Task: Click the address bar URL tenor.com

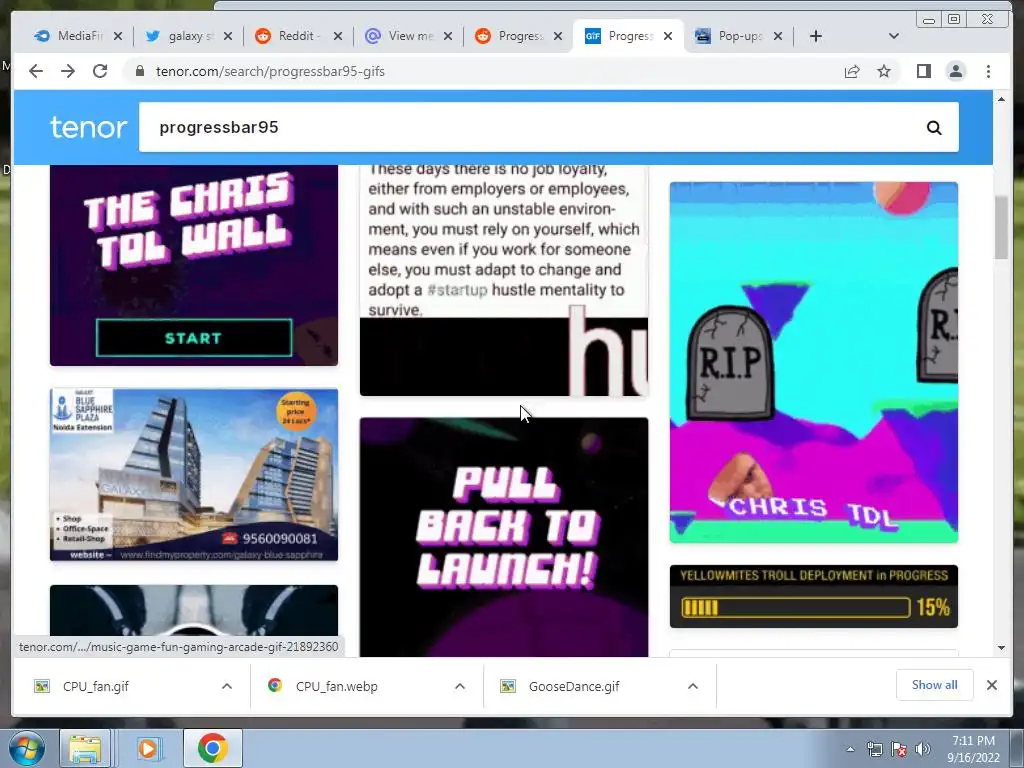Action: click(270, 71)
